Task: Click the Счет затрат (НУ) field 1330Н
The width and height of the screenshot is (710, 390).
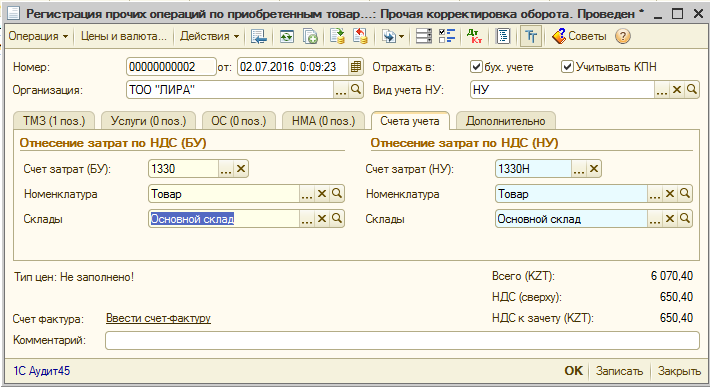Action: click(x=533, y=169)
